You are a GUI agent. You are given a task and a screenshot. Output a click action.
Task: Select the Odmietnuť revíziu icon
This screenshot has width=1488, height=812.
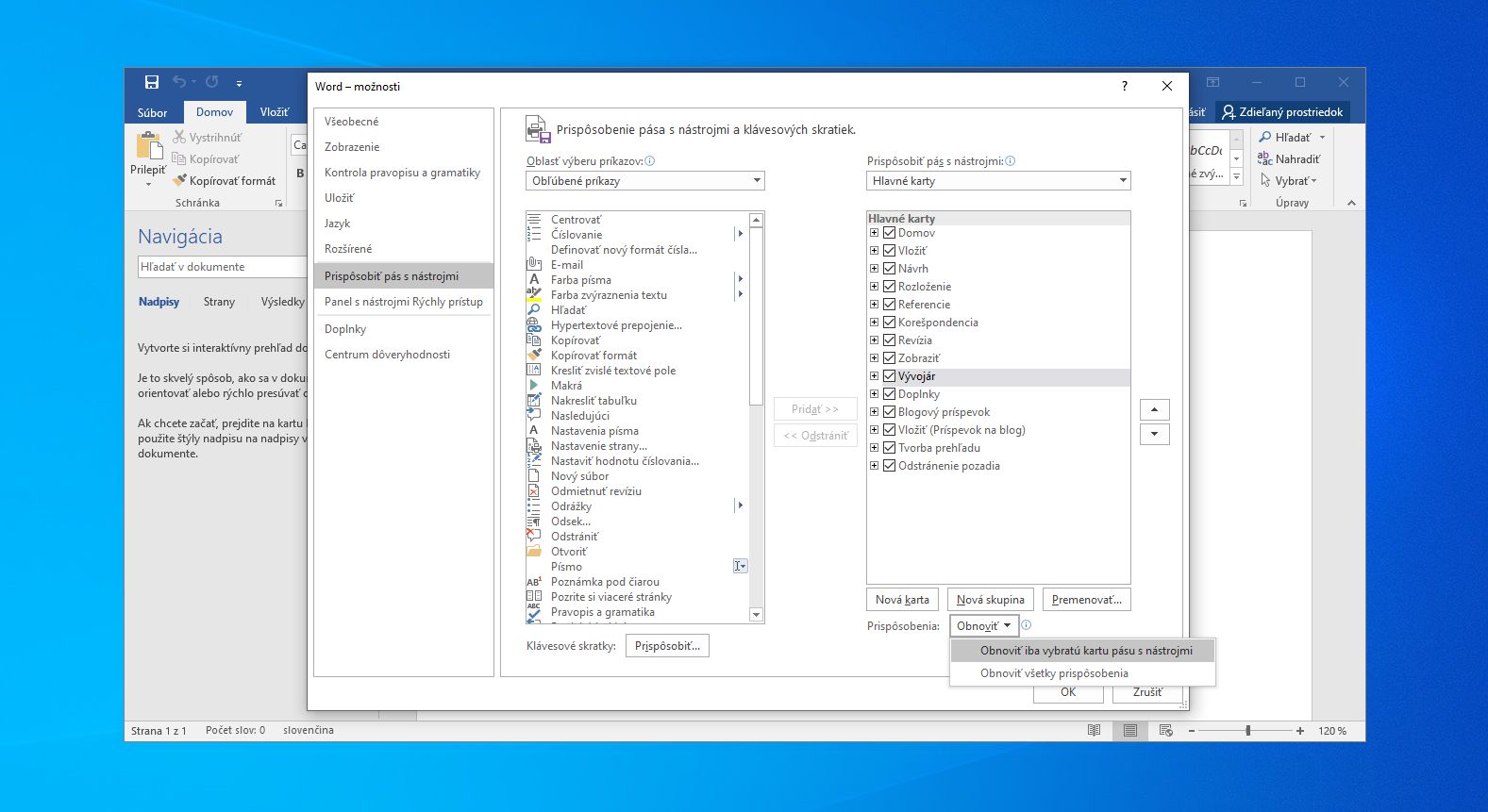point(534,491)
